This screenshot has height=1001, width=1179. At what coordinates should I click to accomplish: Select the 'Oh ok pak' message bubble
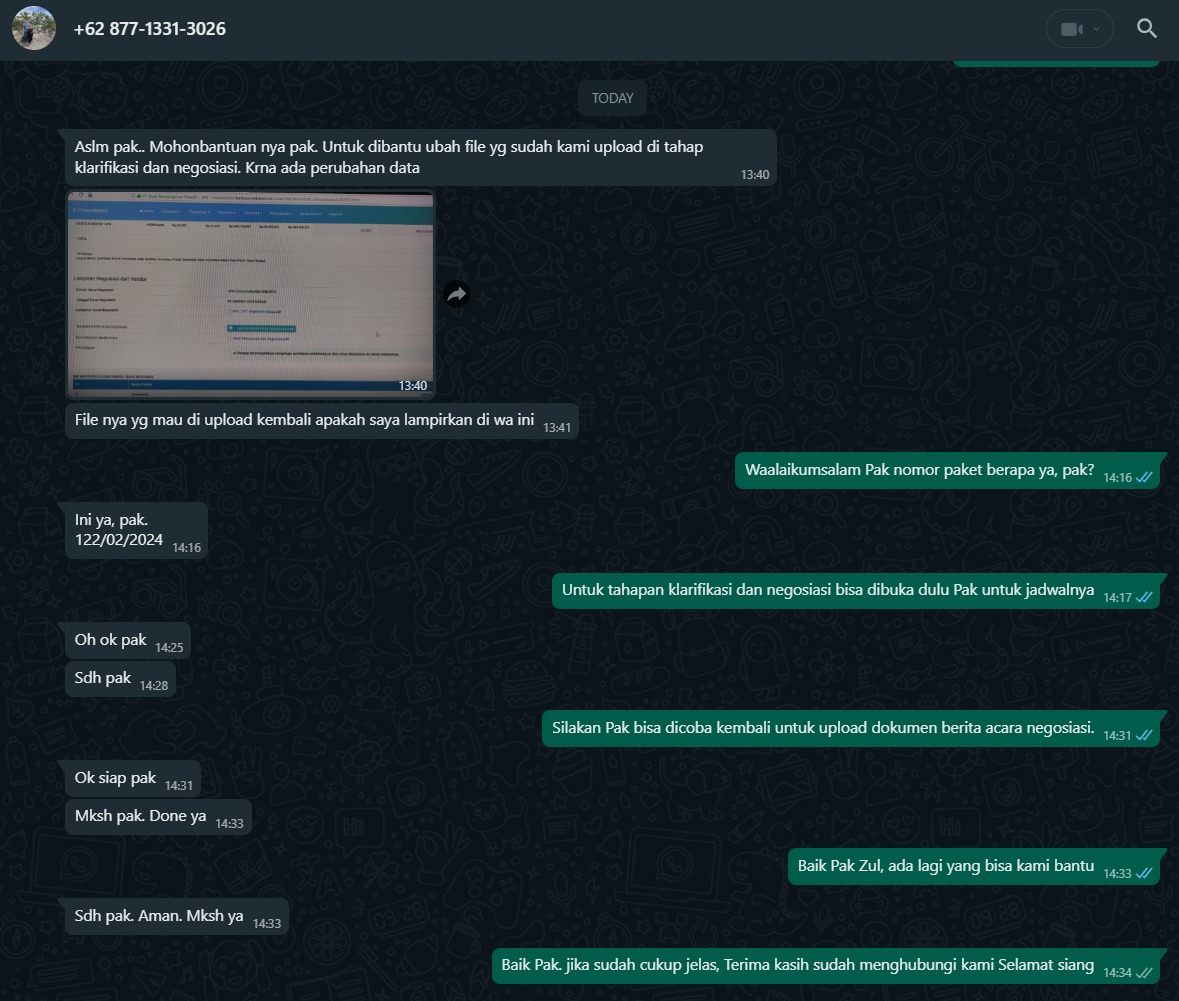coord(128,641)
